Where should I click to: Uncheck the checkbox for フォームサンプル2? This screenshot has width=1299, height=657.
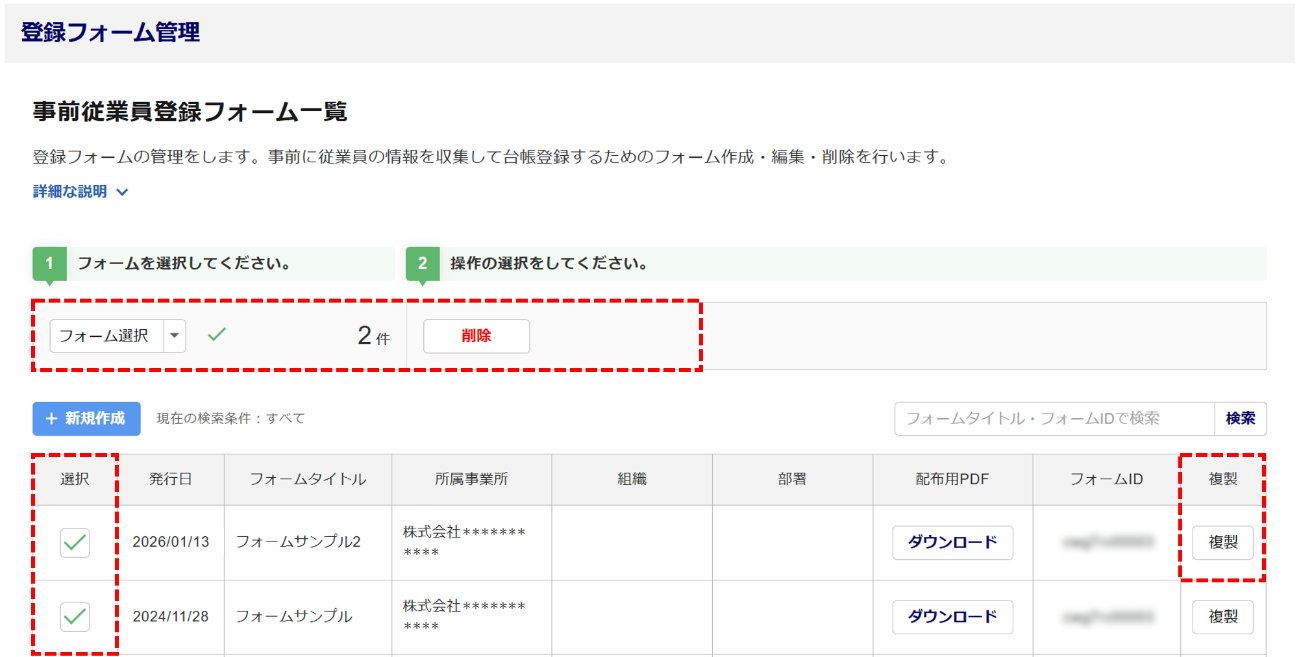coord(75,543)
